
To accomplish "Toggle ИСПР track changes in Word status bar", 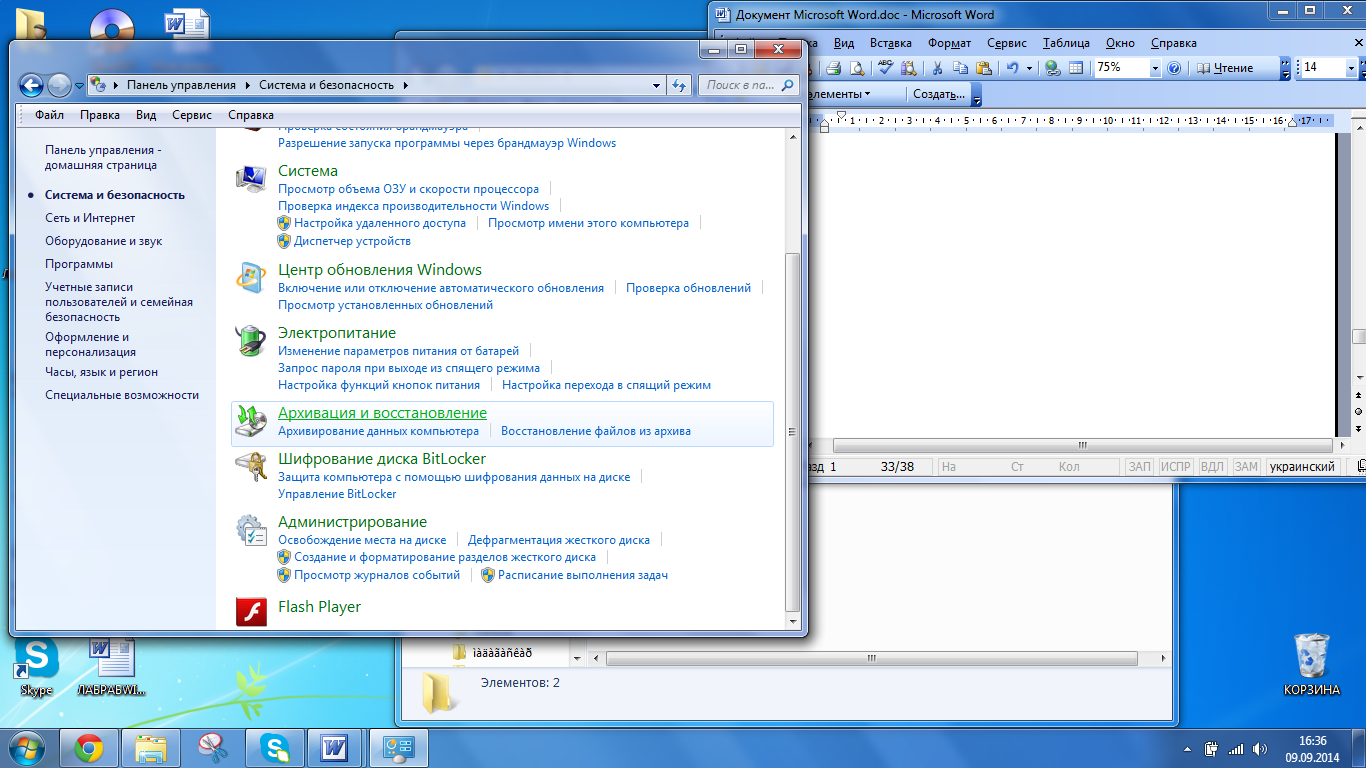I will coord(1176,466).
